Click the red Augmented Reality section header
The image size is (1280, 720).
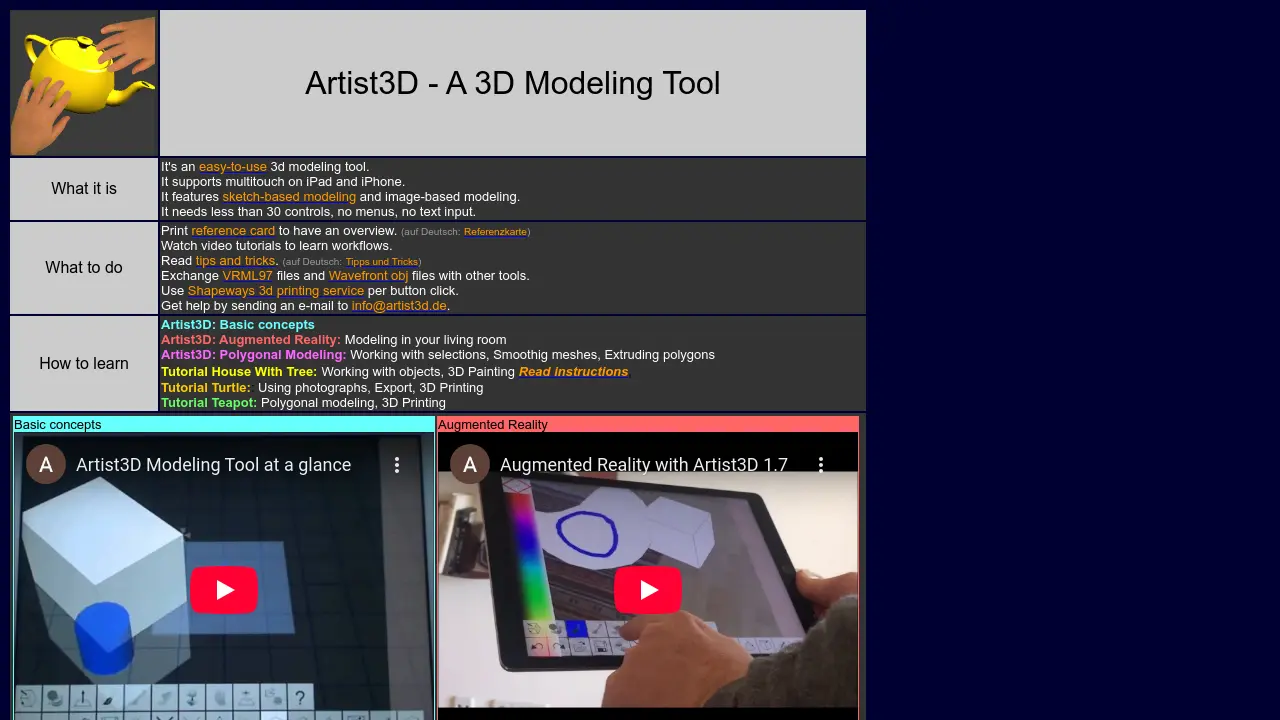(648, 425)
